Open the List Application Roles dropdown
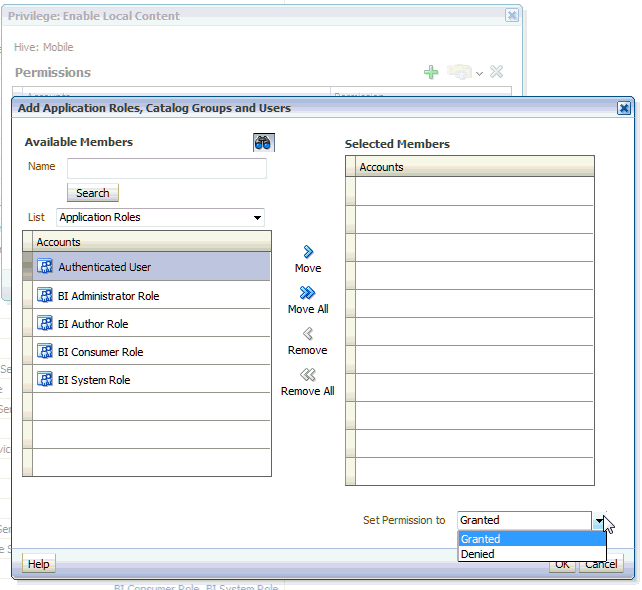Screen dimensions: 642x590 coord(257,217)
